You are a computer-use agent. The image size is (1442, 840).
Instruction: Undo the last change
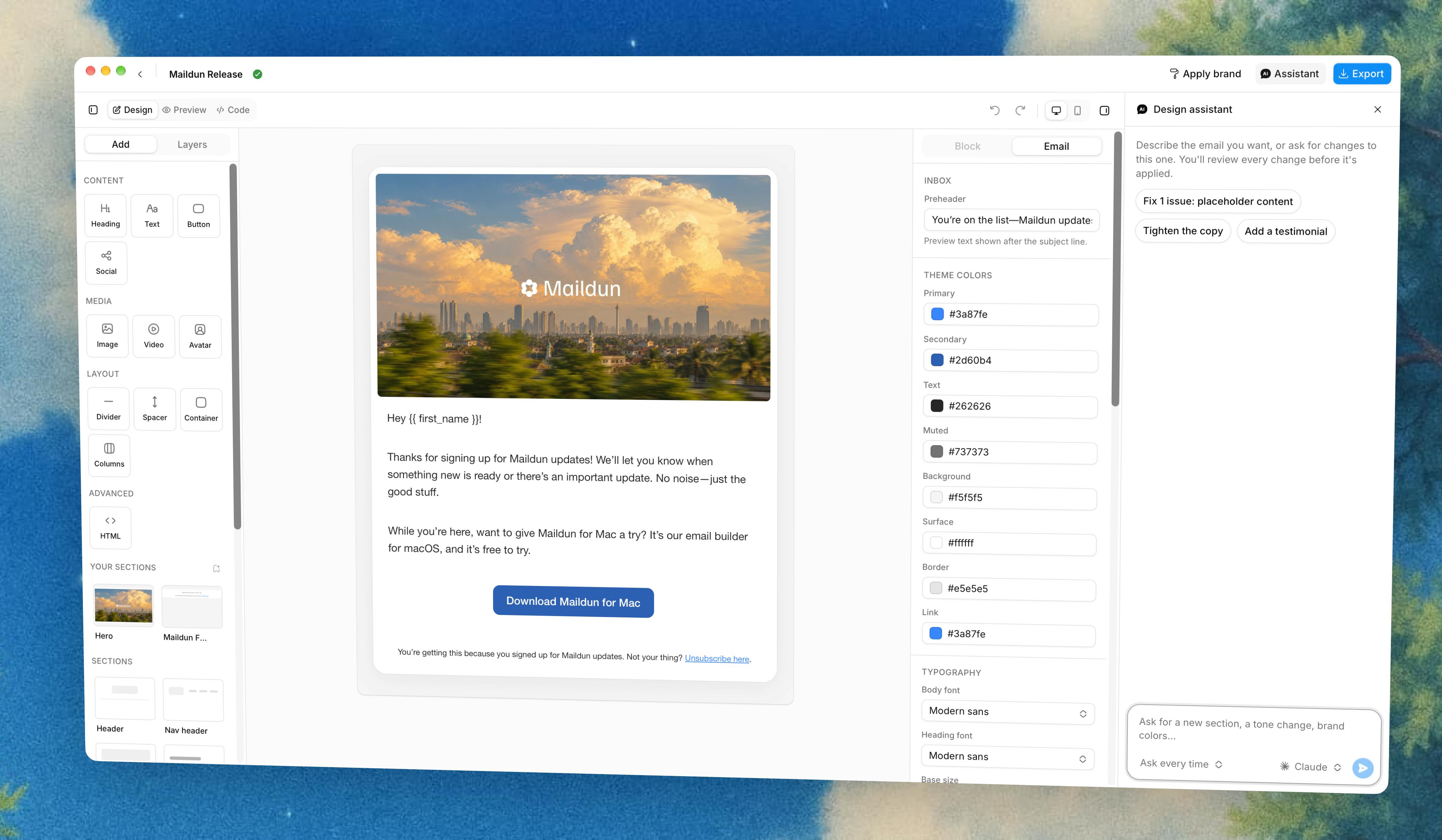(x=994, y=110)
